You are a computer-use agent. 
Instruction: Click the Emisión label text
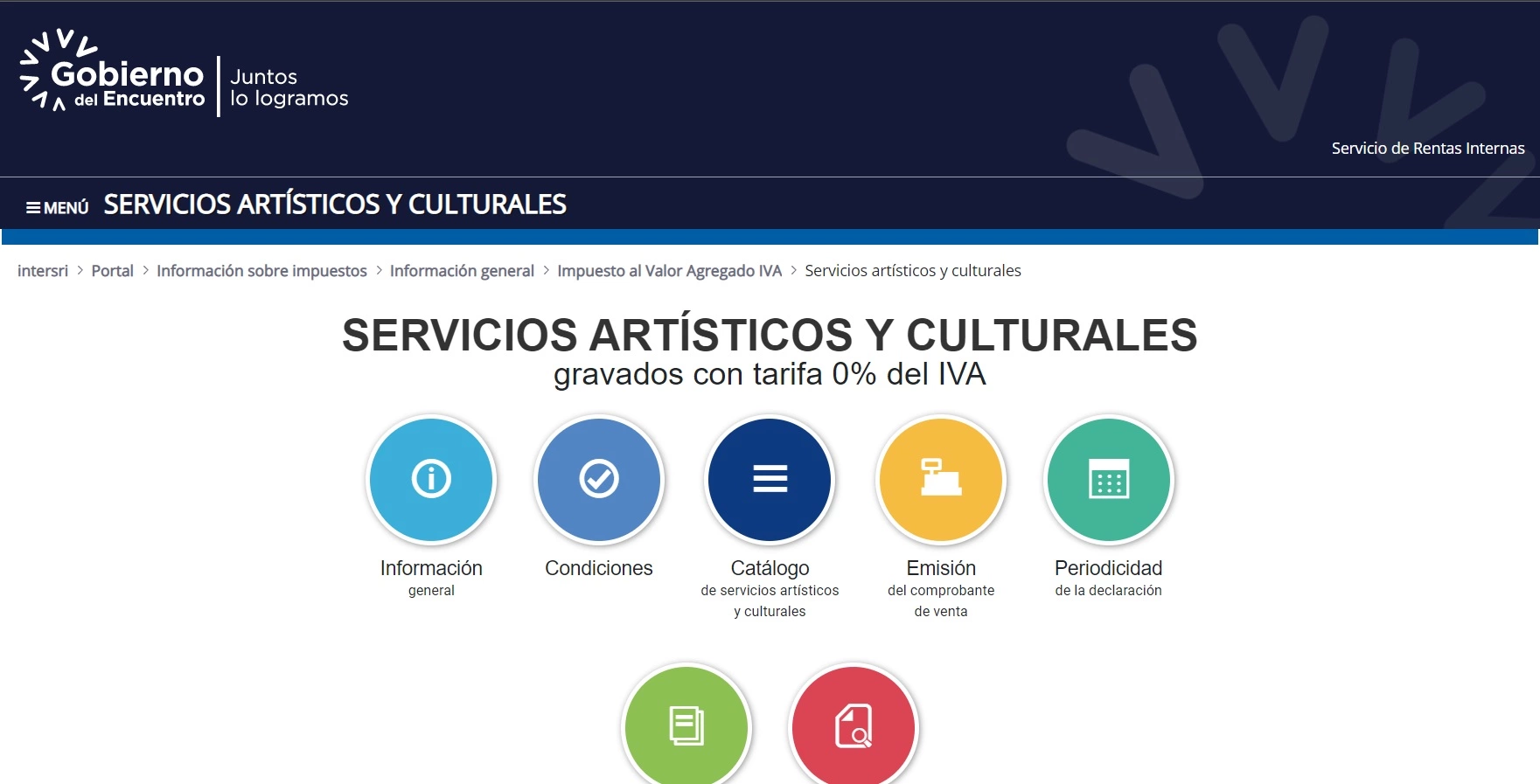(941, 568)
